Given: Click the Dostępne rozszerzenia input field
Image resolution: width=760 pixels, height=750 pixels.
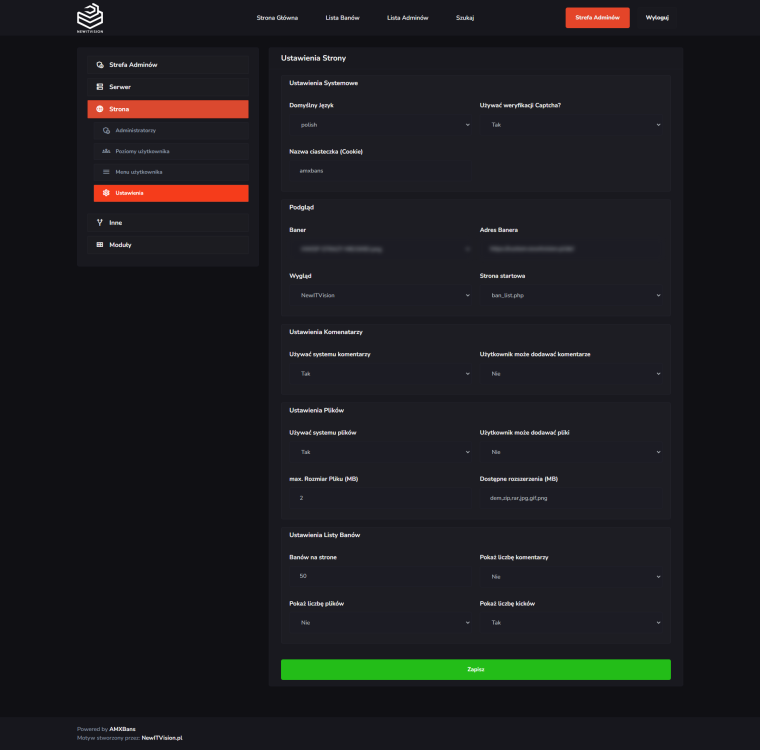Looking at the screenshot, I should 571,498.
